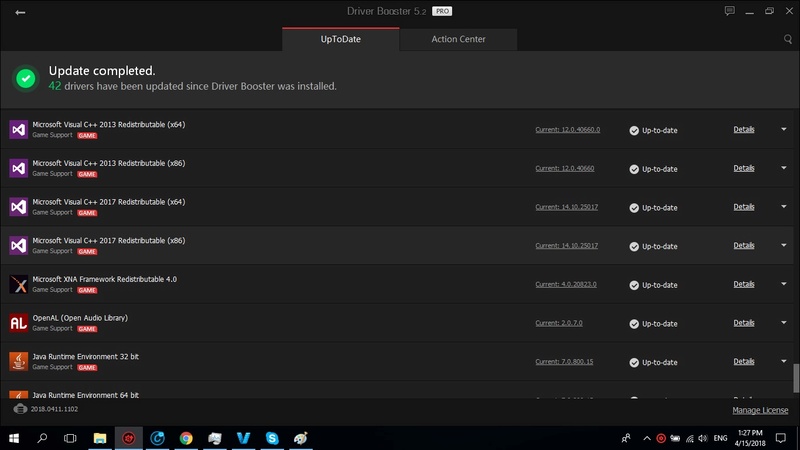Image resolution: width=800 pixels, height=450 pixels.
Task: Open the search magnifier icon
Action: tap(788, 39)
